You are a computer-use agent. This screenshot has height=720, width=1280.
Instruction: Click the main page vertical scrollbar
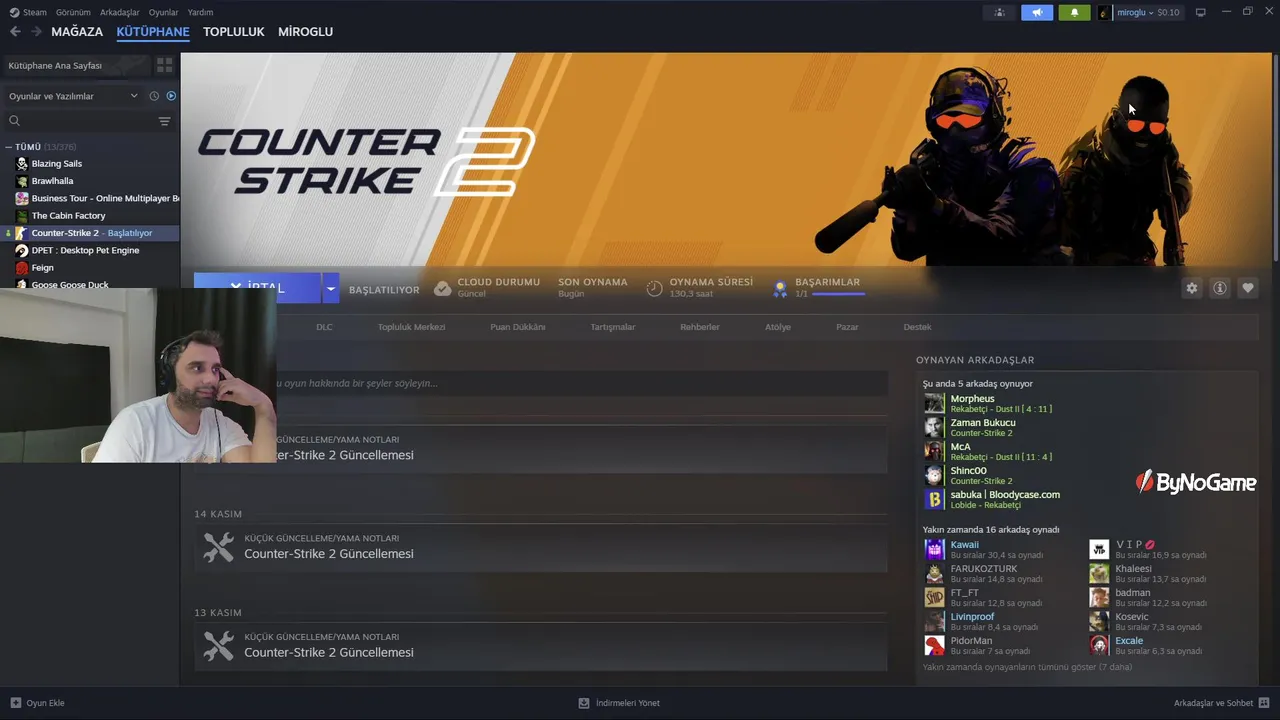[1275, 160]
